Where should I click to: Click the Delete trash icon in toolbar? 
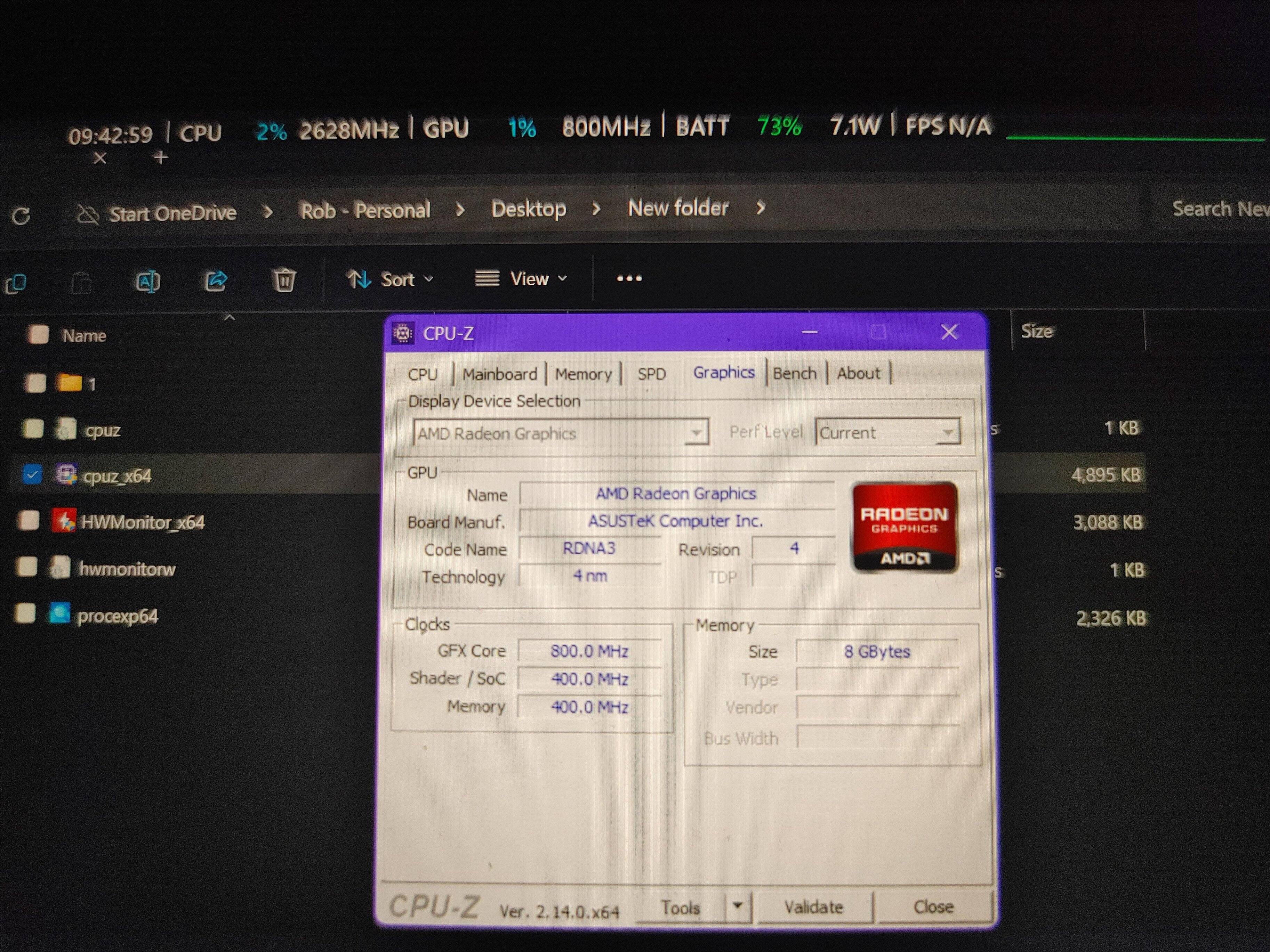(x=284, y=280)
